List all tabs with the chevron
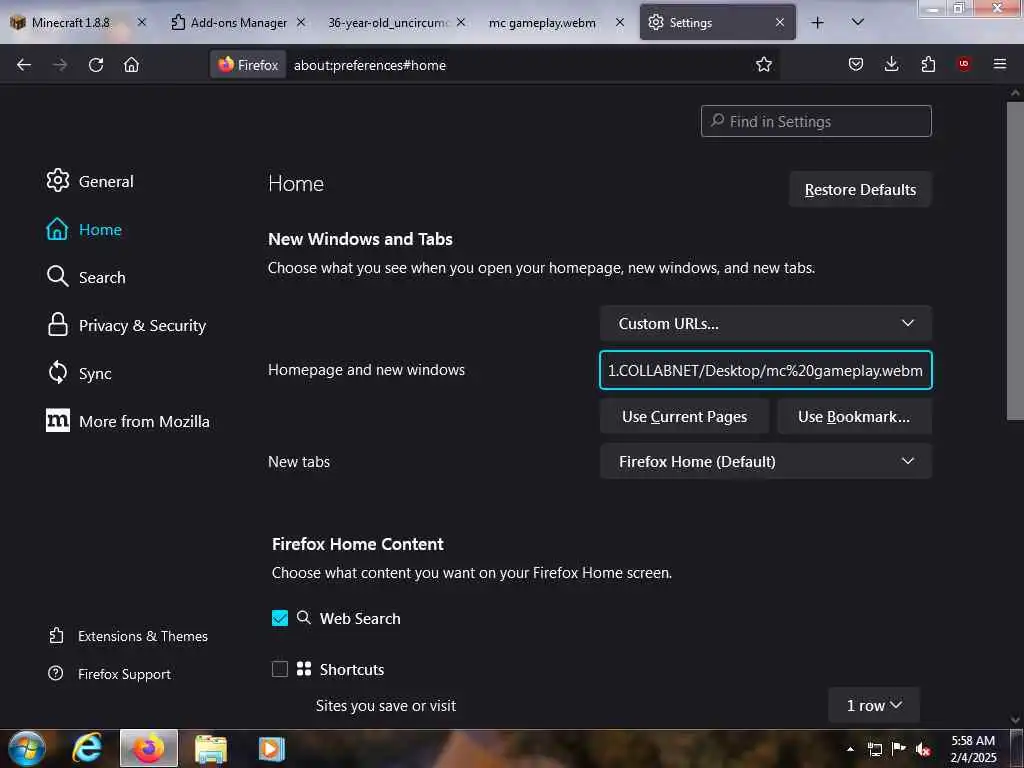Image resolution: width=1024 pixels, height=768 pixels. tap(857, 22)
